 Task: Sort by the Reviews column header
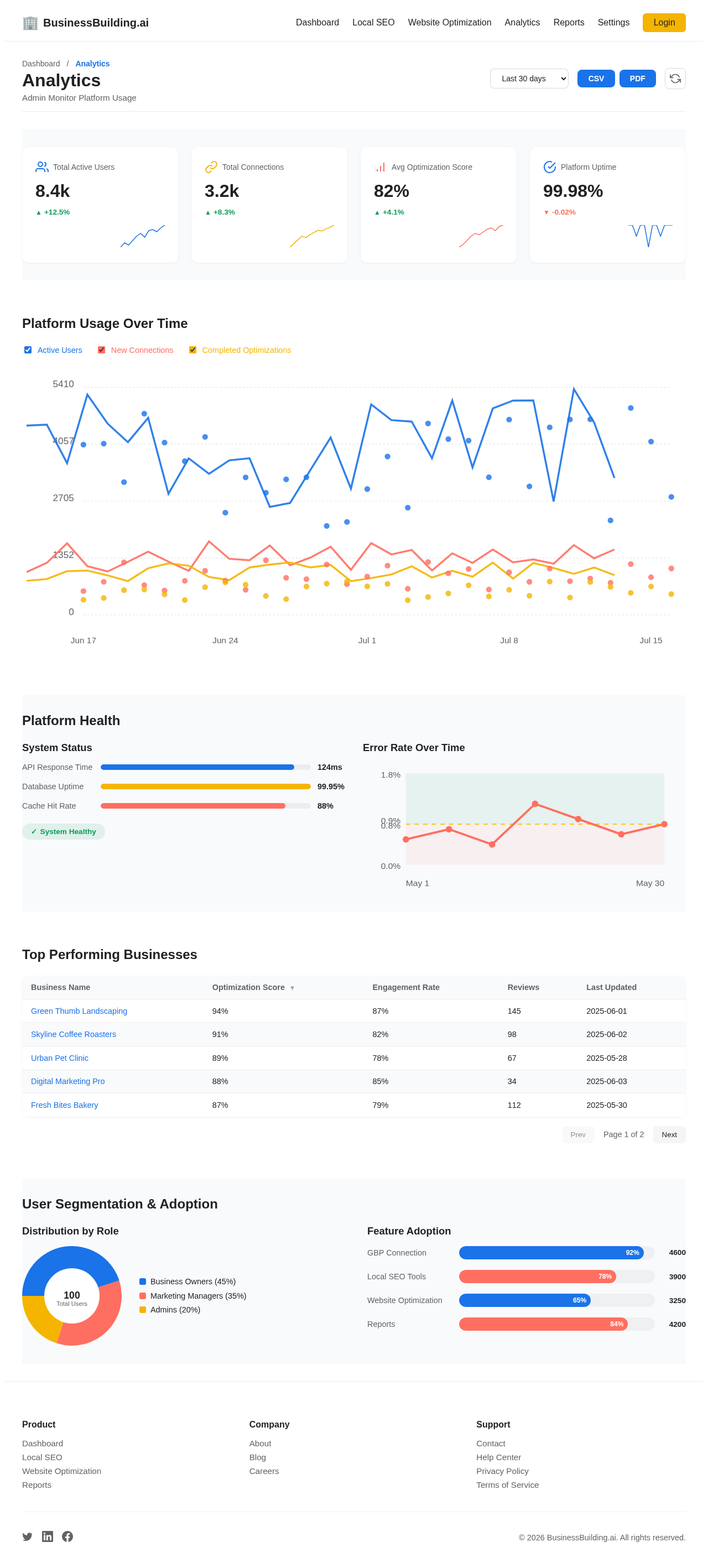pyautogui.click(x=523, y=987)
